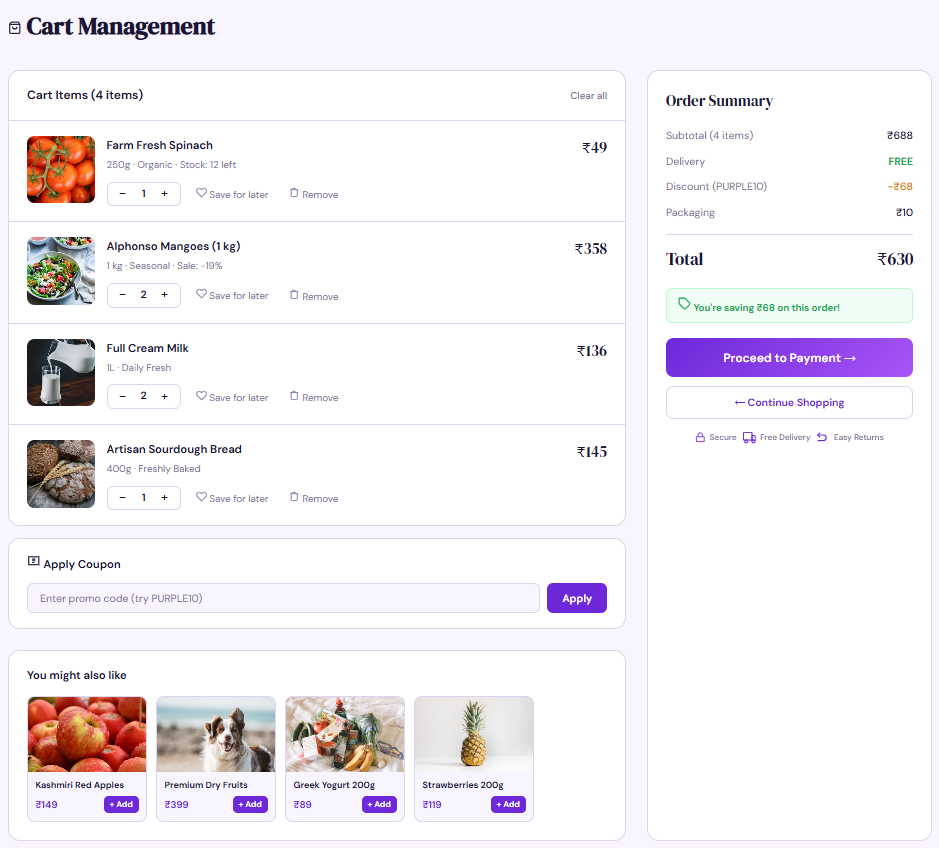Add Kashmiri Red Apples to cart
939x848 pixels.
(121, 804)
